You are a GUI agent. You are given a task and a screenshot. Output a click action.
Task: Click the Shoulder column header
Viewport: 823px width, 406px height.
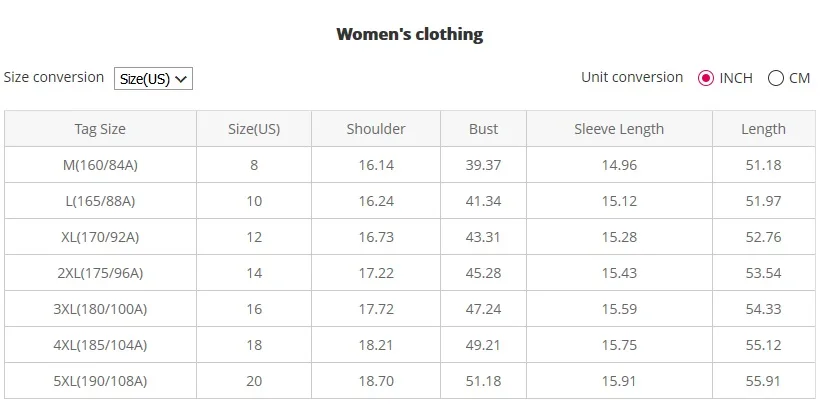[x=376, y=129]
